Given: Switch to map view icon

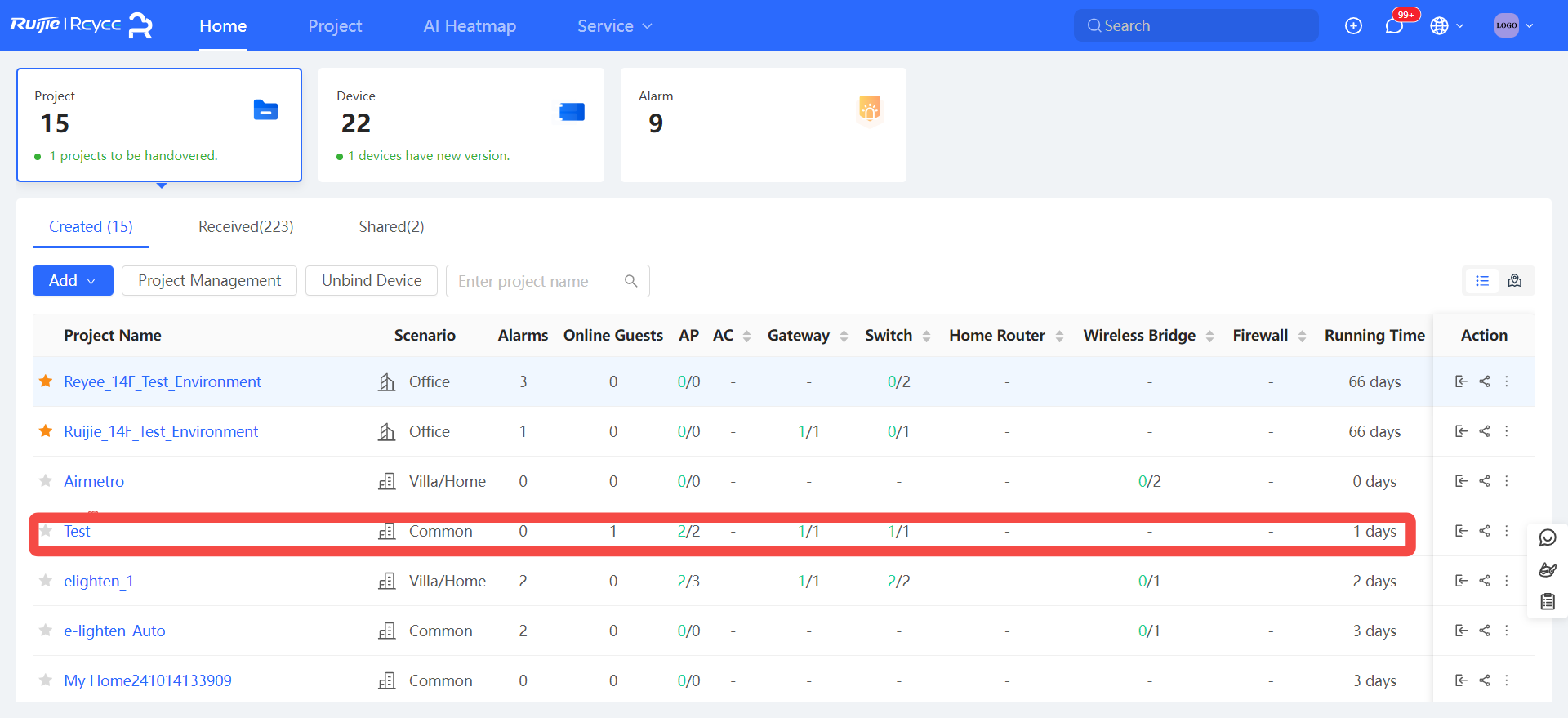Looking at the screenshot, I should coord(1515,281).
